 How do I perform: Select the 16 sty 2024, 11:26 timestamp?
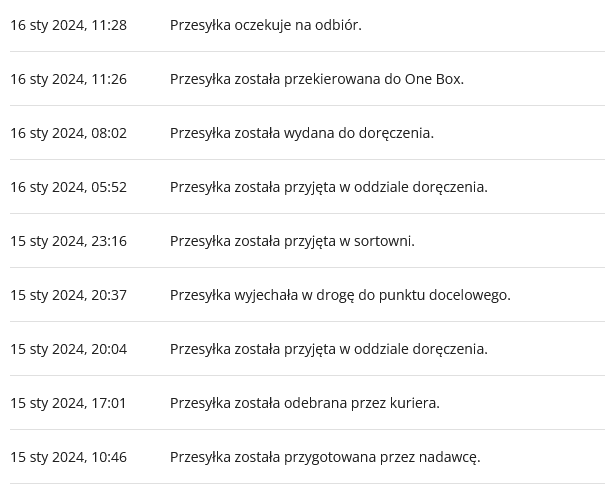[x=68, y=79]
